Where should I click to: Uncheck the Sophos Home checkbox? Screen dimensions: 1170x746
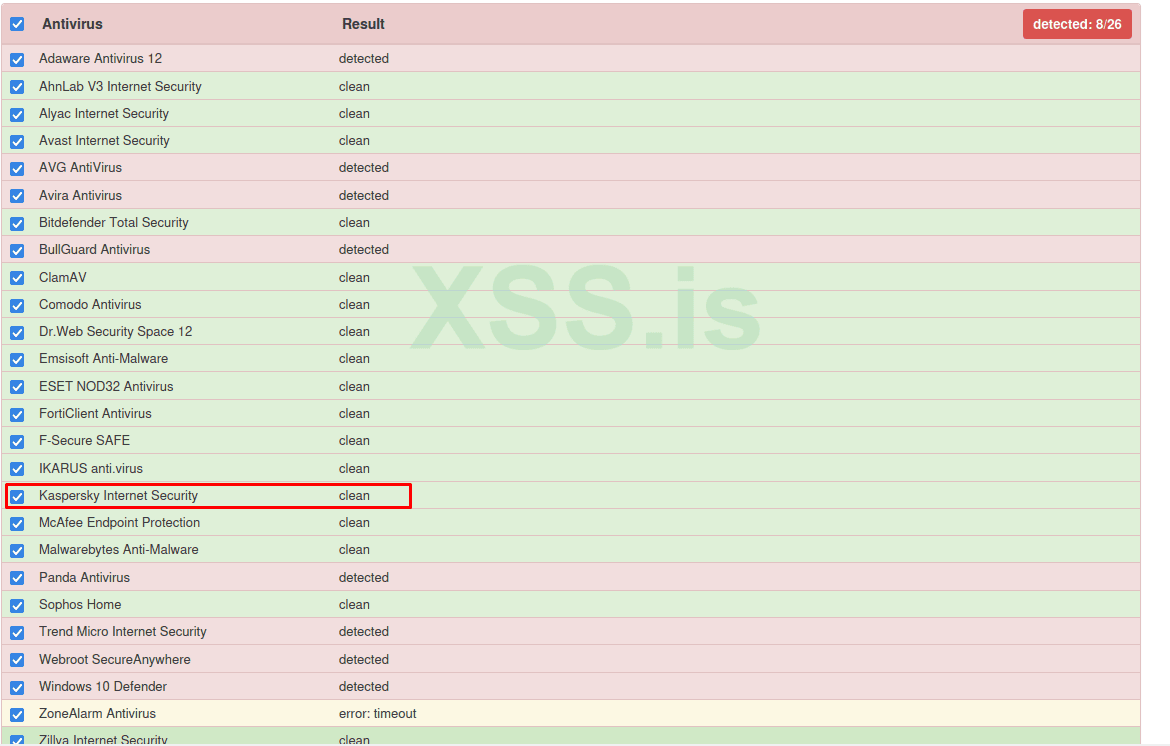click(x=17, y=606)
